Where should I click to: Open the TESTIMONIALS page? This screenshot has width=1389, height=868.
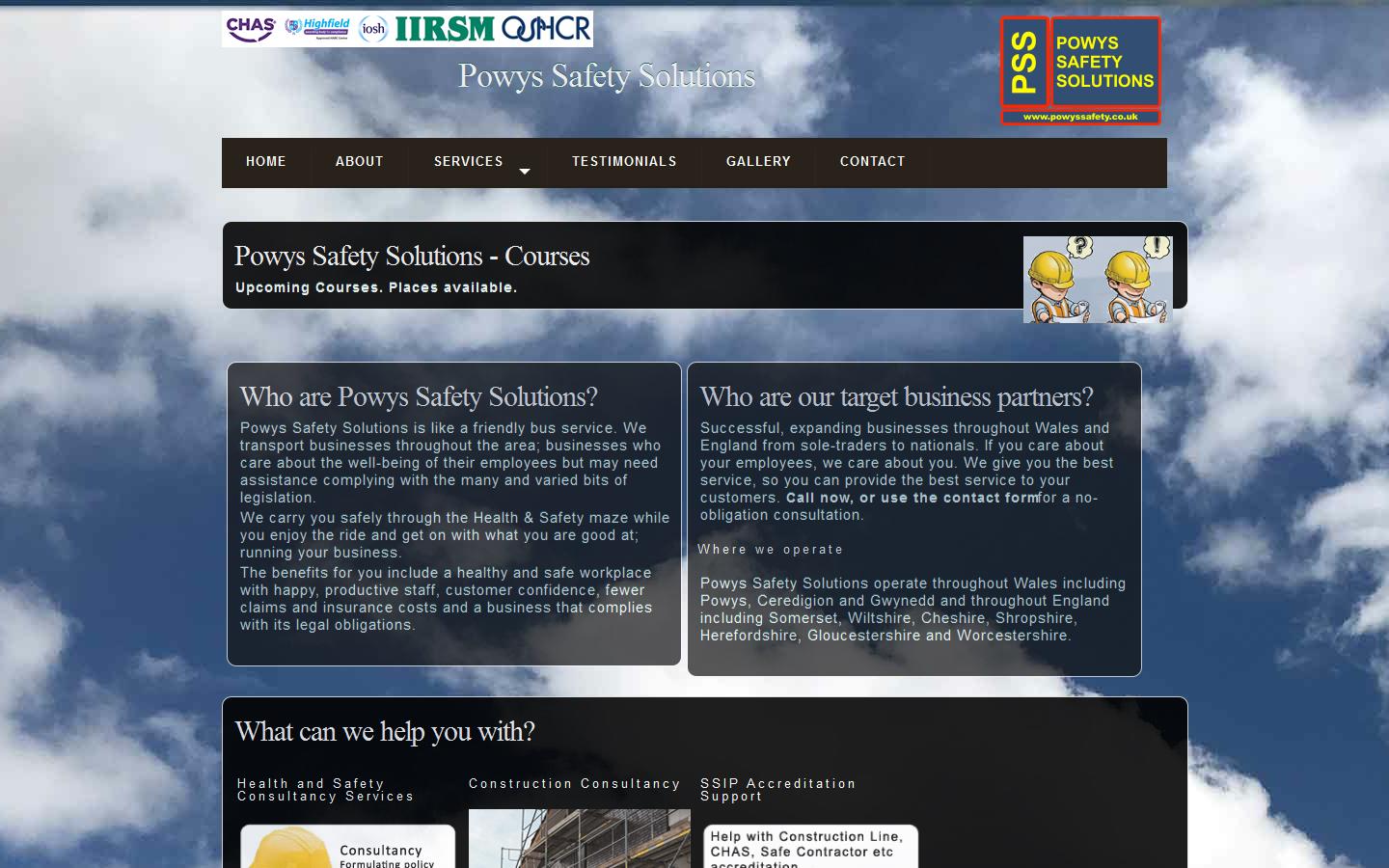tap(624, 162)
